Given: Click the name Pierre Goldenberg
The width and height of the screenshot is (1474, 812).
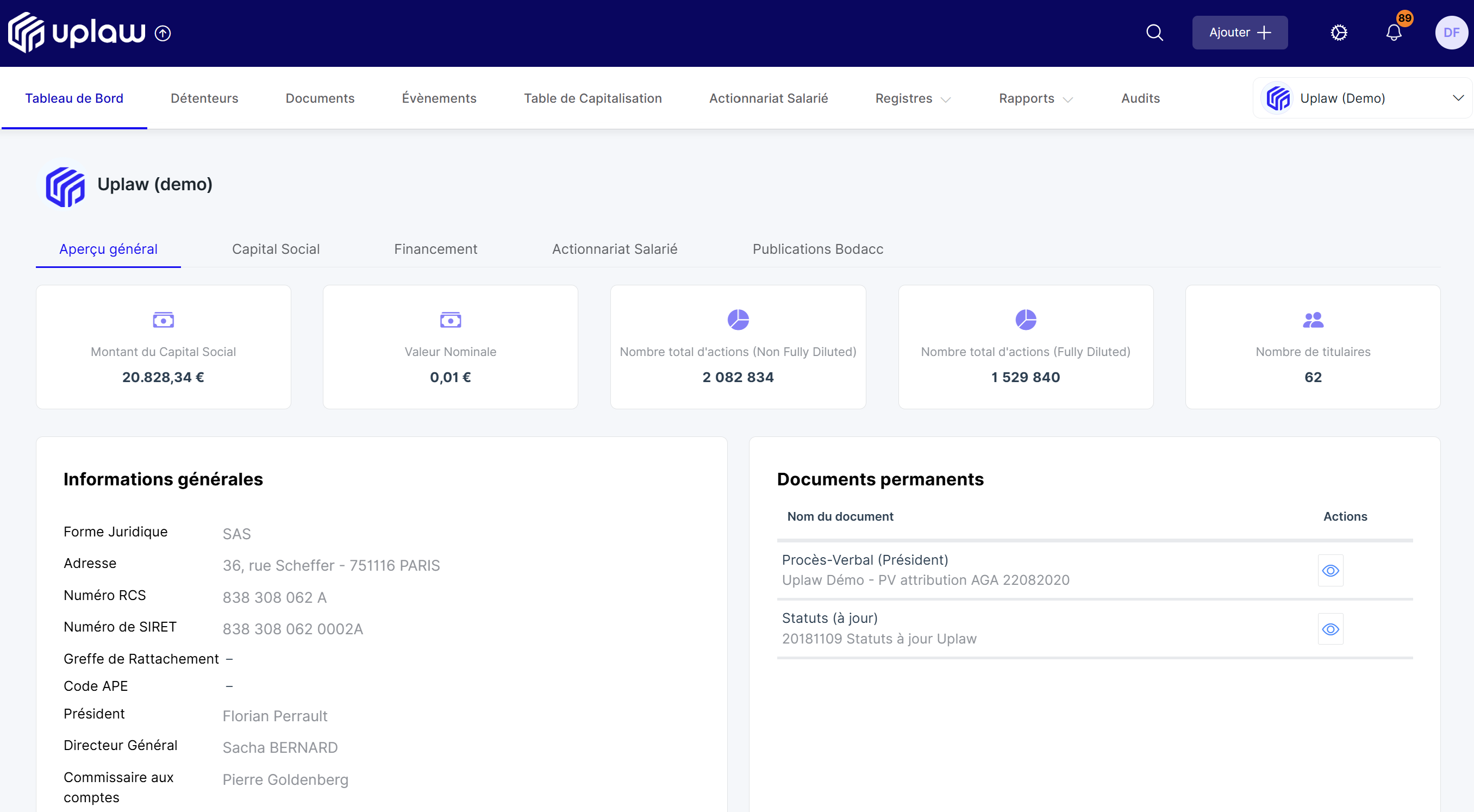Looking at the screenshot, I should click(285, 779).
